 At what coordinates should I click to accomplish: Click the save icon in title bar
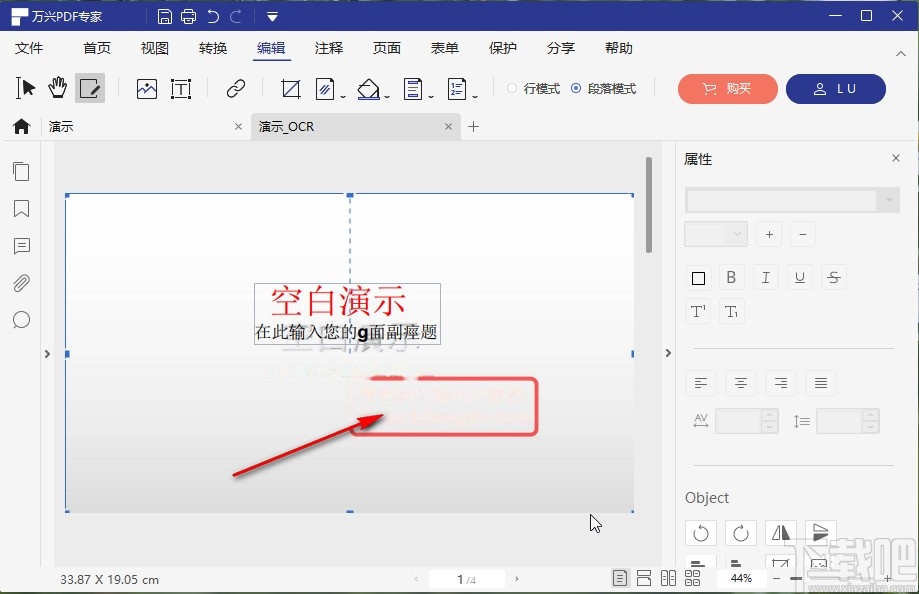click(165, 16)
